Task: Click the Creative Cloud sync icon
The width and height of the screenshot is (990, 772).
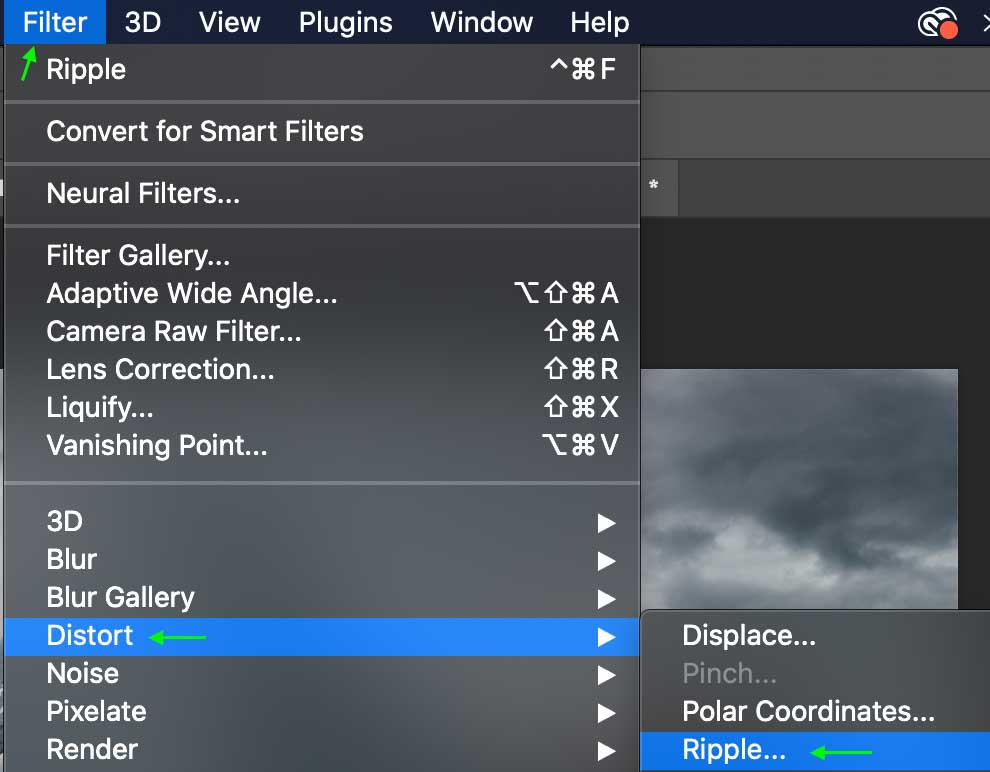Action: click(x=938, y=23)
